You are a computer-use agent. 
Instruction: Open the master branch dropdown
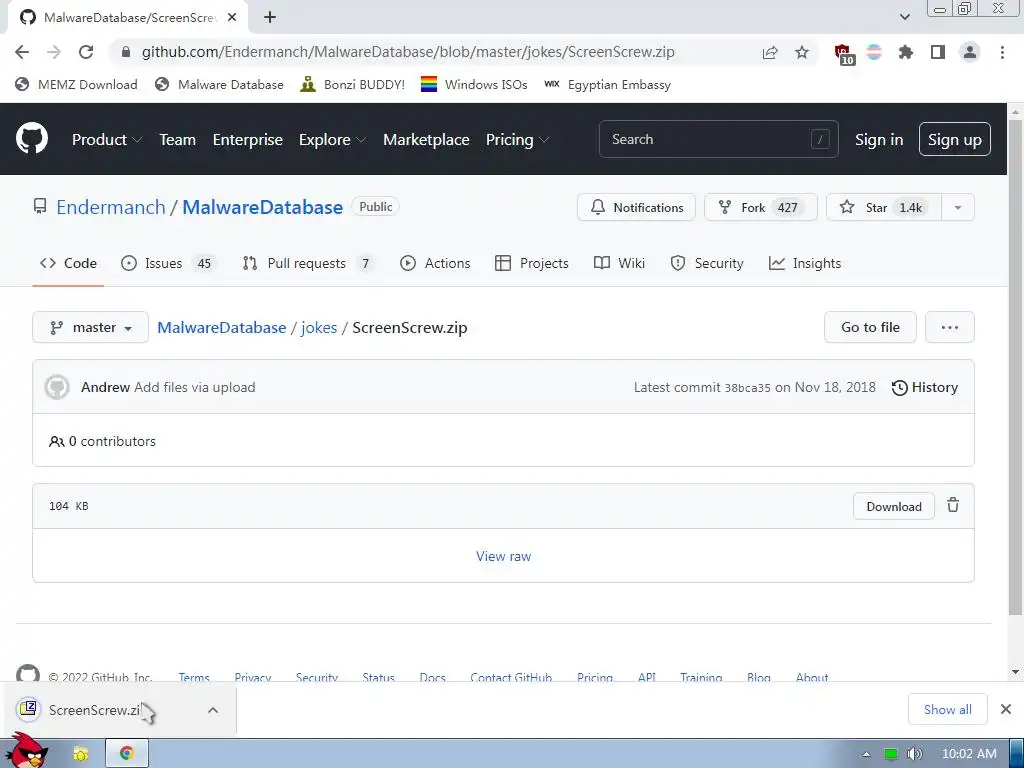pos(90,327)
